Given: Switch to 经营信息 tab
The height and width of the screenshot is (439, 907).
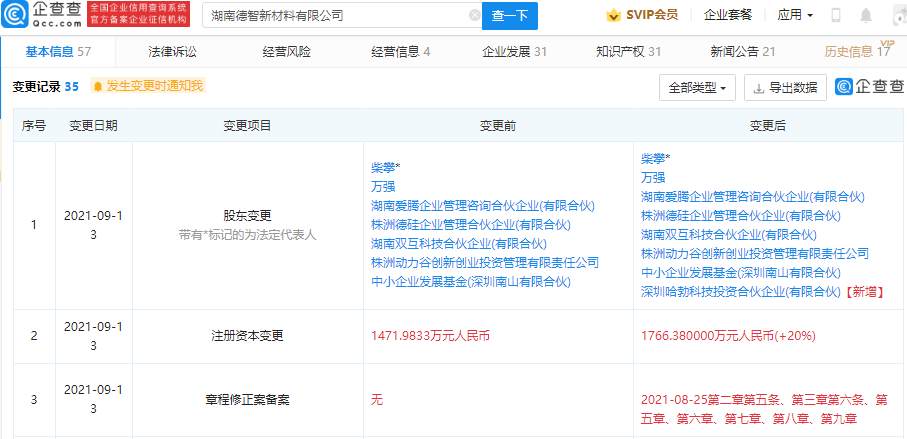Looking at the screenshot, I should pos(400,52).
